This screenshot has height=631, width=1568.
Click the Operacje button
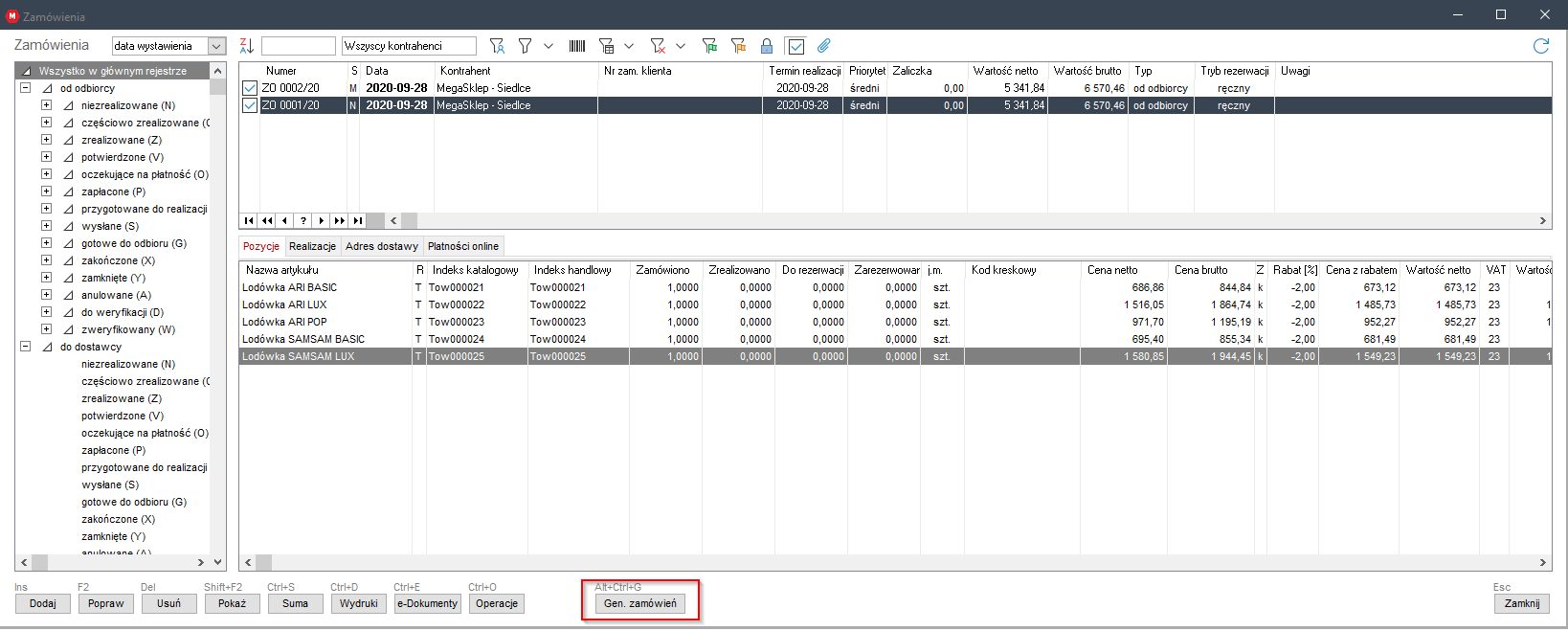coord(497,603)
